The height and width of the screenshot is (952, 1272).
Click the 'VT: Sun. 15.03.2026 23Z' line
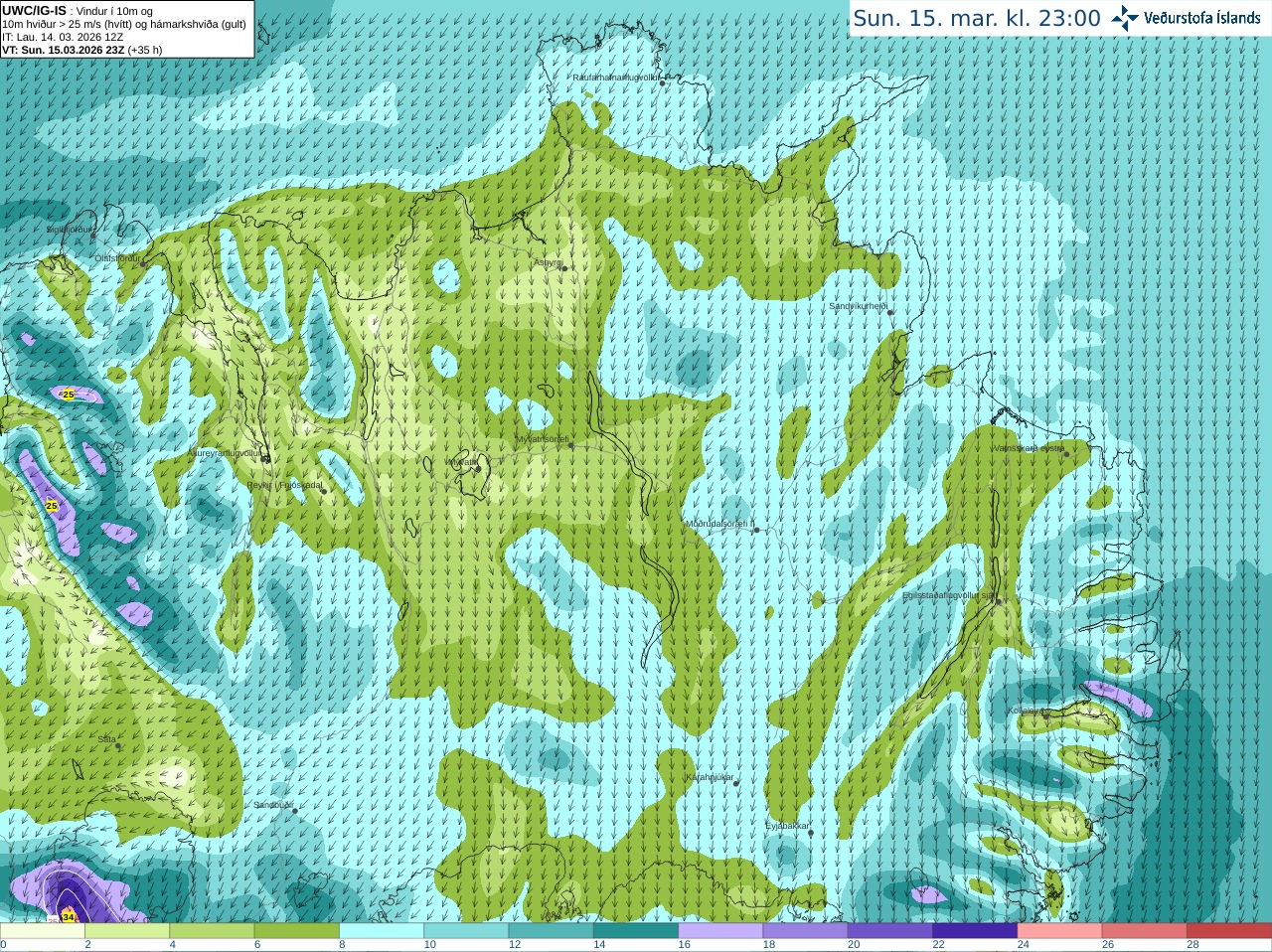(63, 50)
